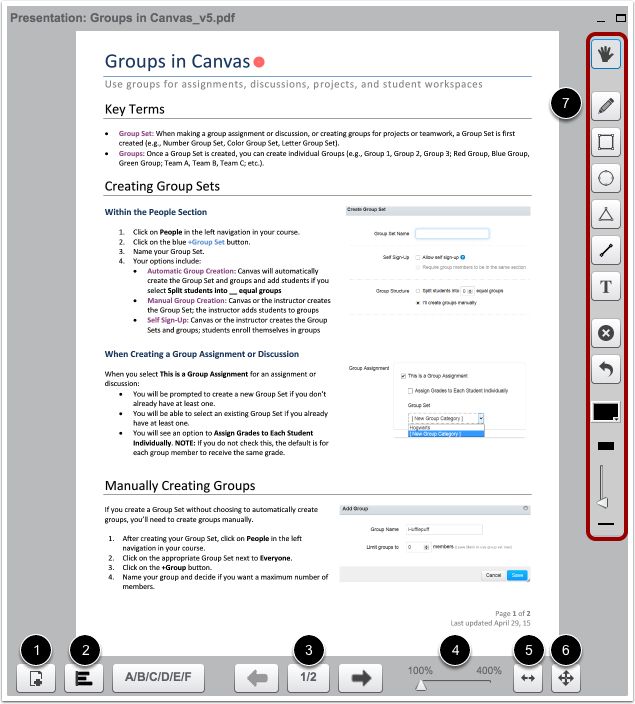
Task: Click the 'Page 1 of 2' footer text
Action: 512,613
